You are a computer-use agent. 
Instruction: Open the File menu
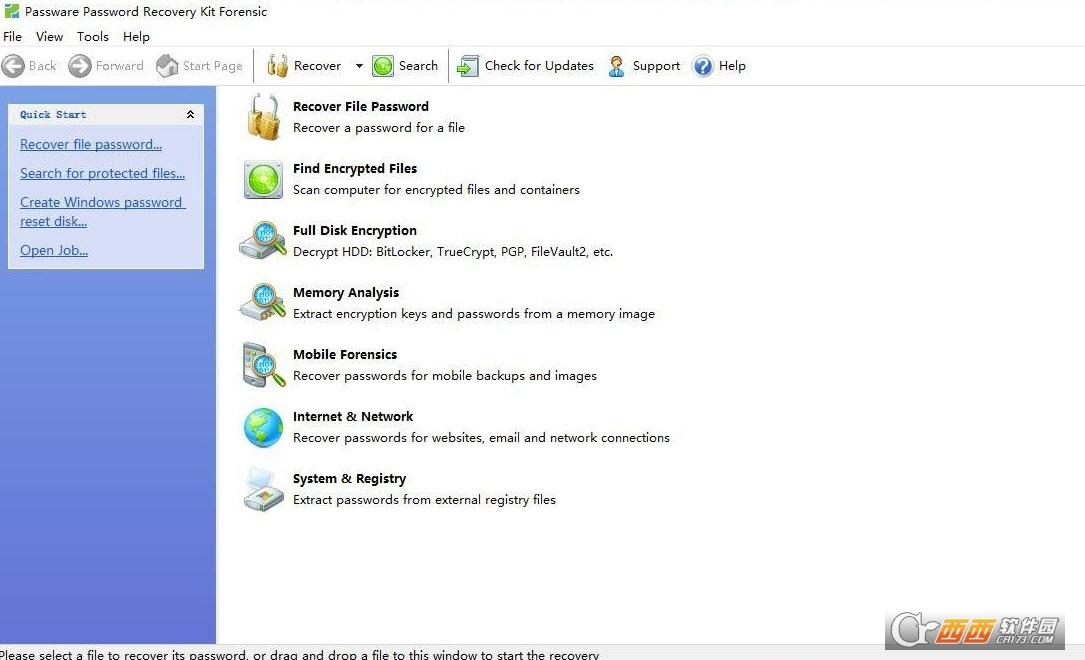coord(12,37)
